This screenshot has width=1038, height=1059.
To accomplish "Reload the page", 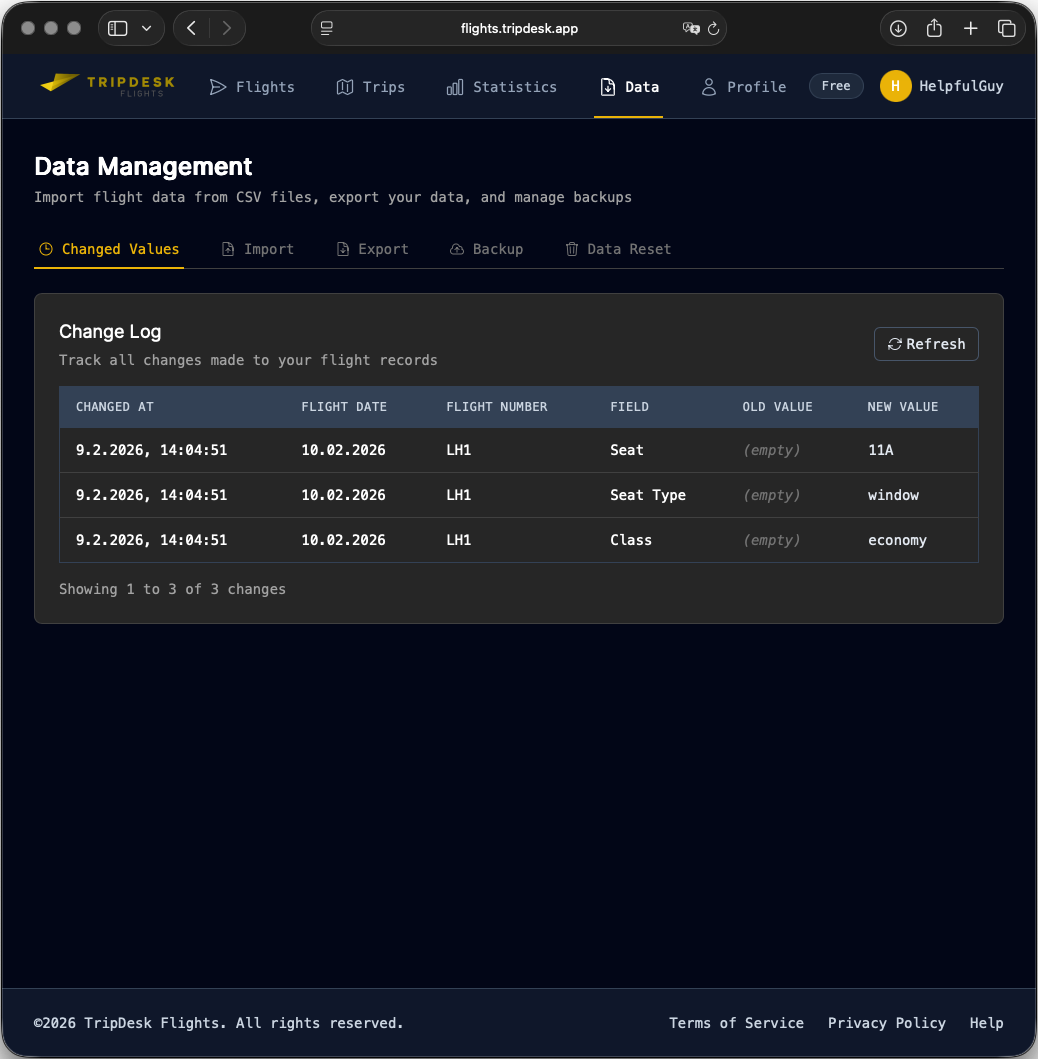I will click(714, 28).
